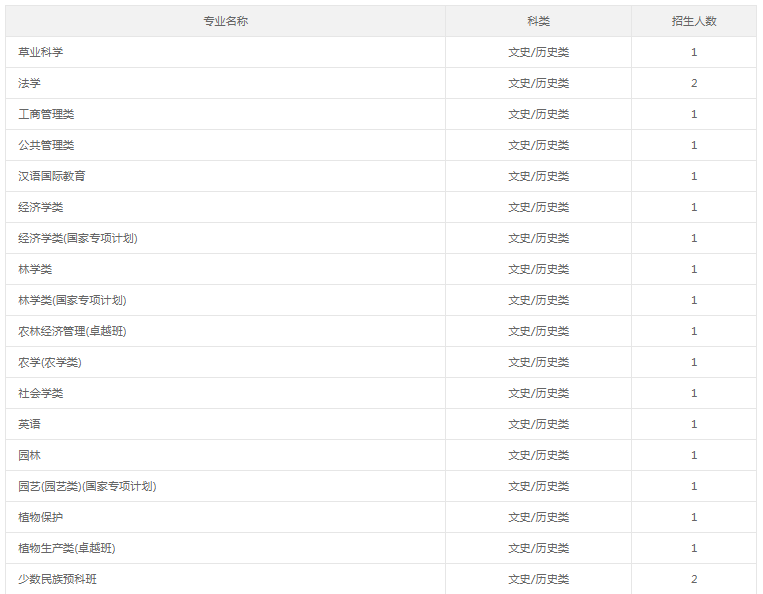Click the 科类 column header
The image size is (763, 594).
538,21
